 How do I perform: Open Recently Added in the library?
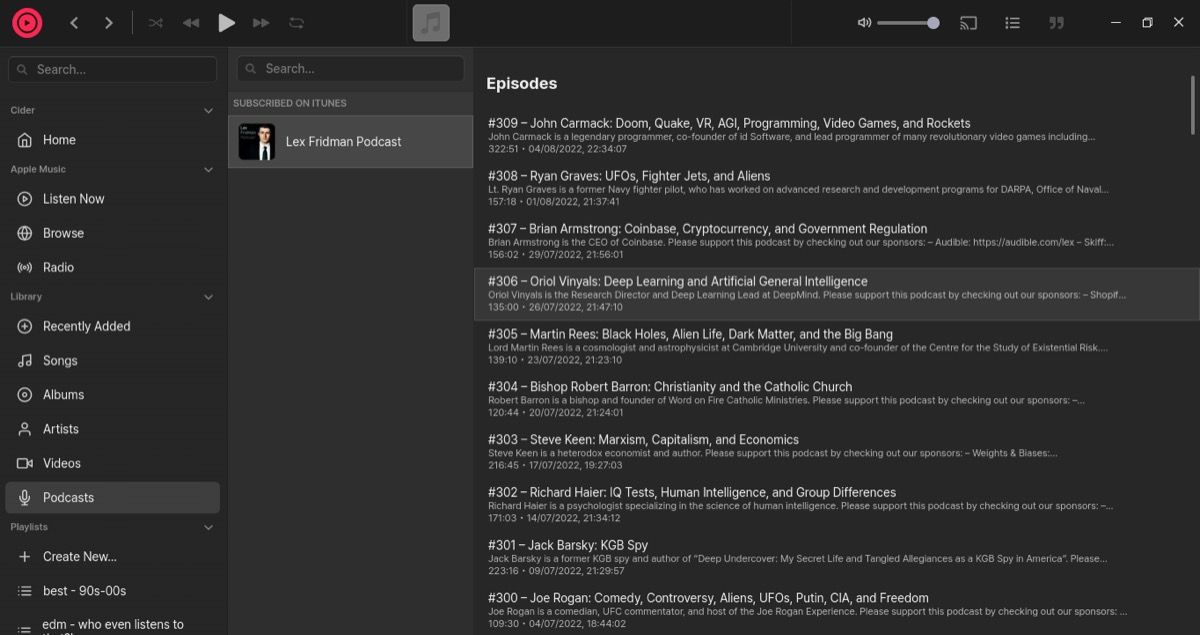(x=112, y=326)
